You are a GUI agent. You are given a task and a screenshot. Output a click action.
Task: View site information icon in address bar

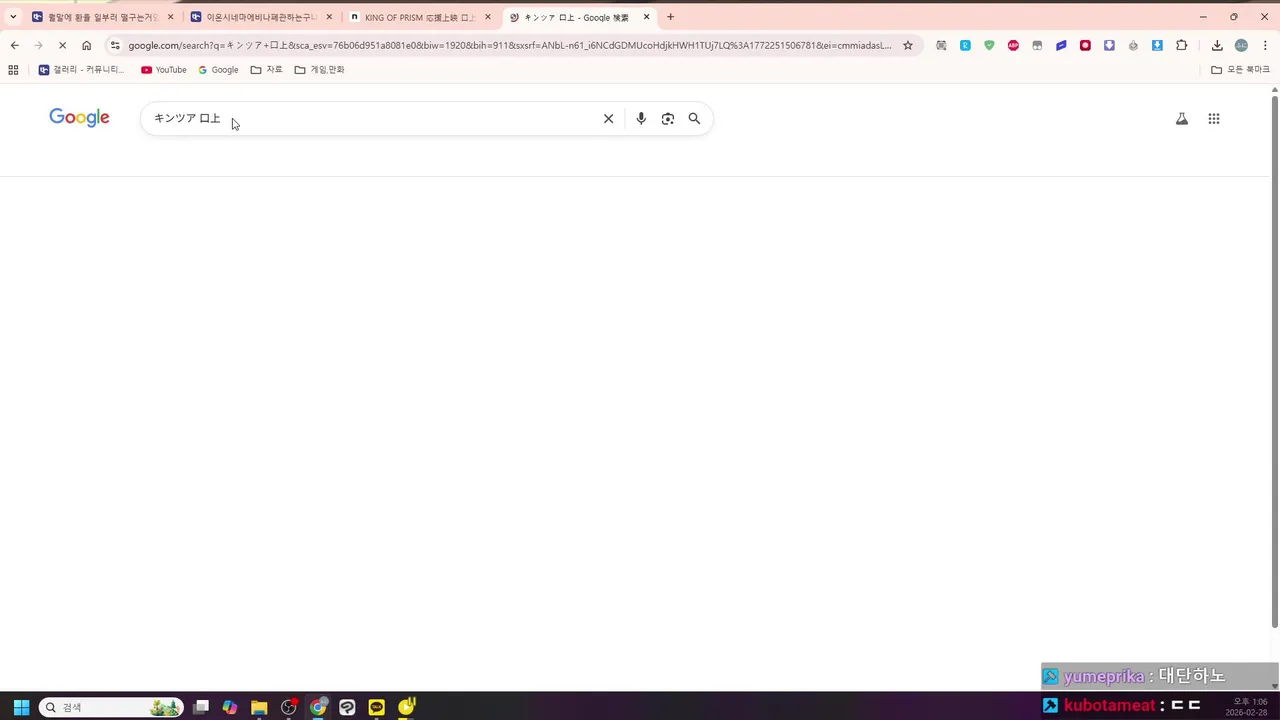(x=115, y=45)
